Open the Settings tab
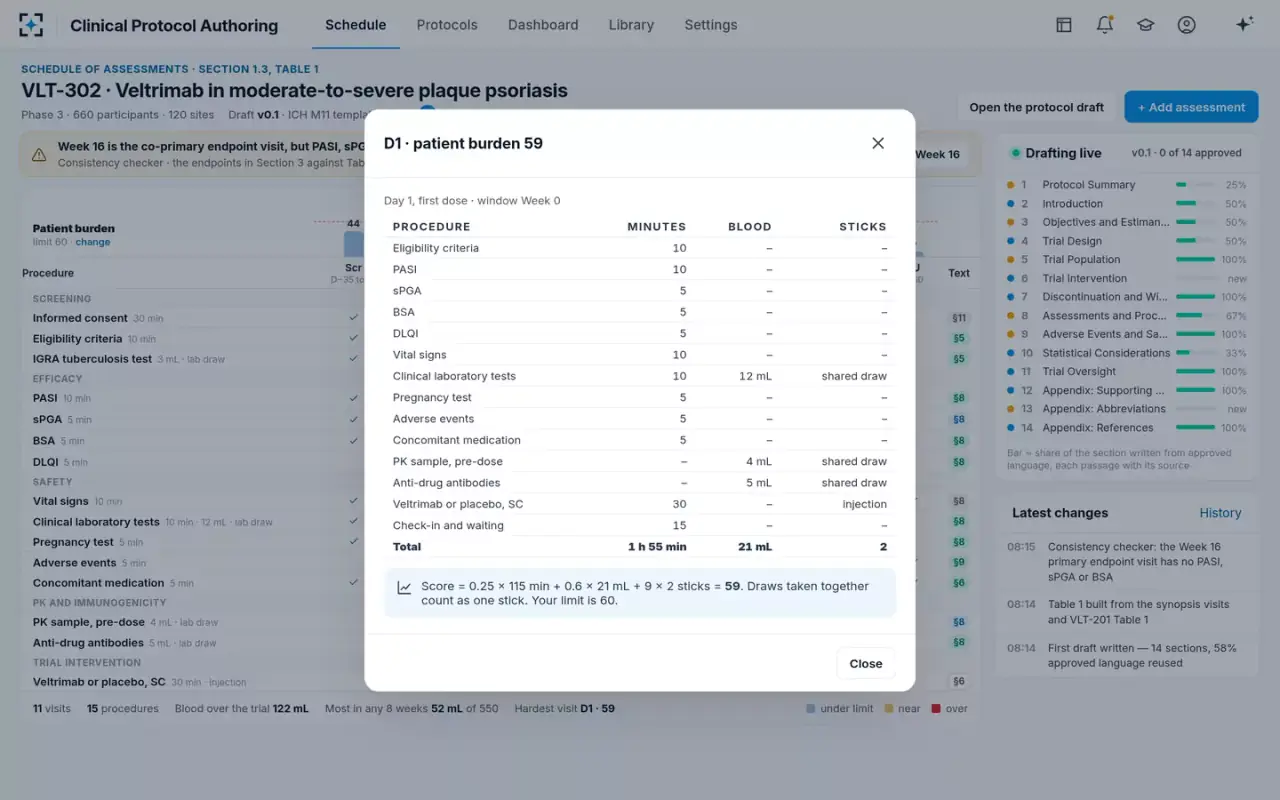Image resolution: width=1280 pixels, height=800 pixels. point(711,25)
